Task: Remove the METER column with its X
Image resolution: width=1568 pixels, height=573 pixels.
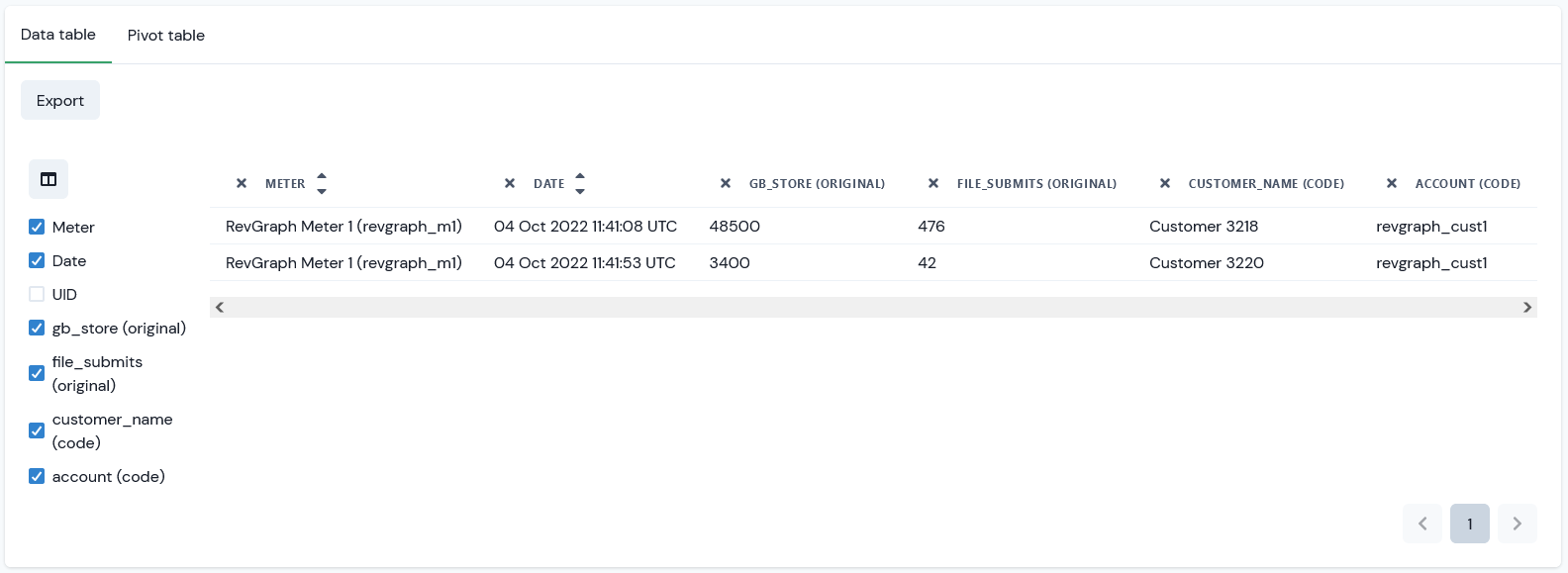Action: [x=242, y=183]
